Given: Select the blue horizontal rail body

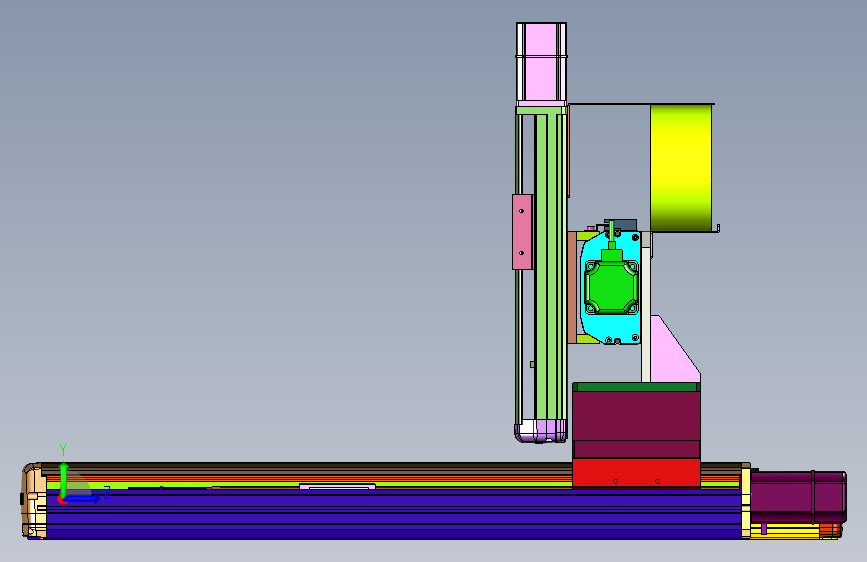Looking at the screenshot, I should pos(393,513).
